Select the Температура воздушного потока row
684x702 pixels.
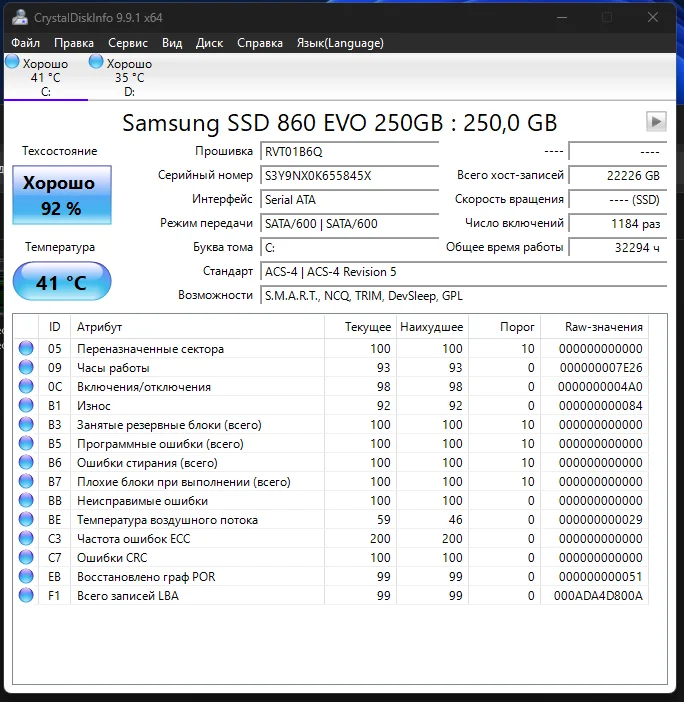point(331,519)
